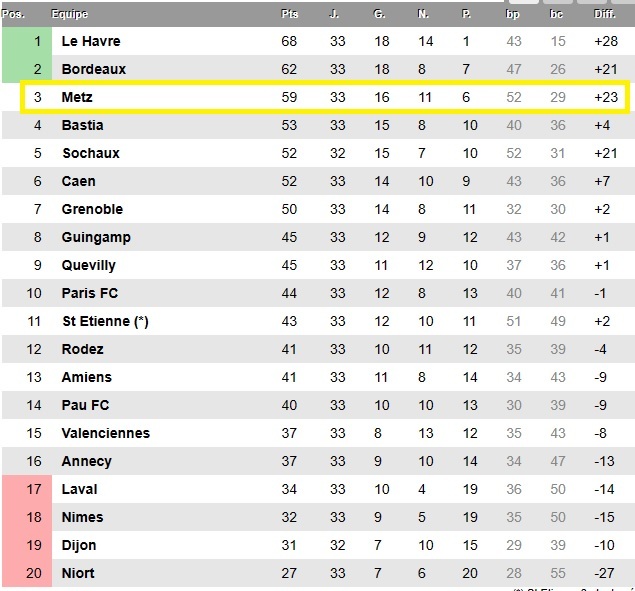Open the Valenciennes team link
The image size is (635, 591).
[105, 433]
